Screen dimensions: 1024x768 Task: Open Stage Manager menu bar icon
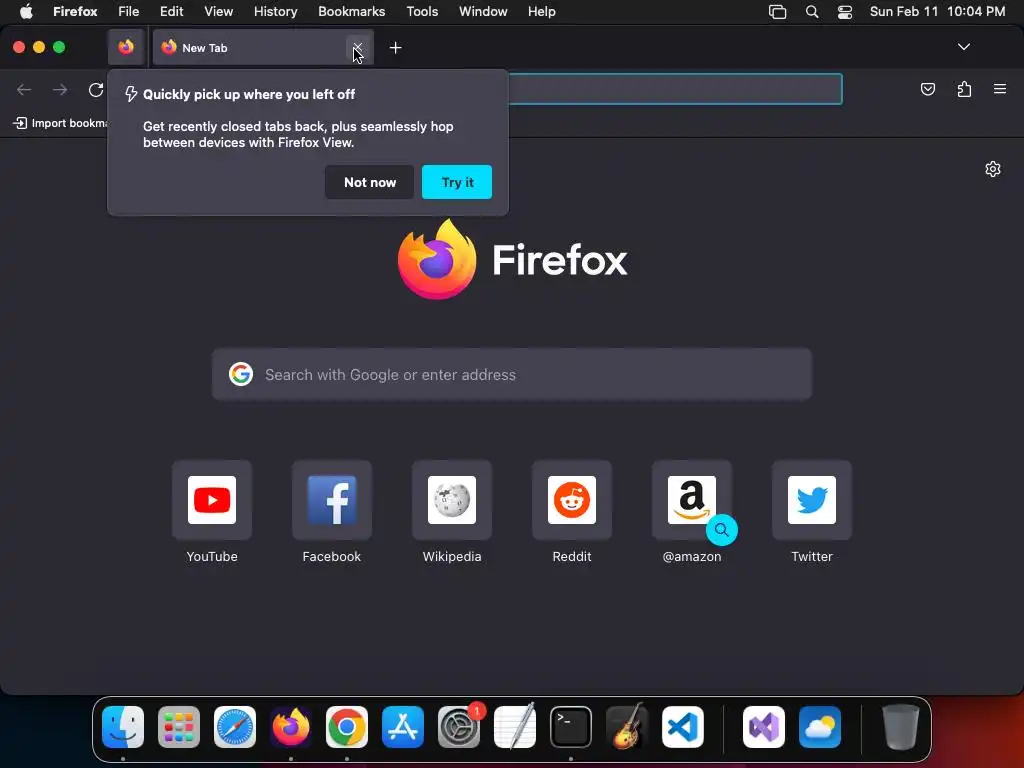[x=777, y=12]
